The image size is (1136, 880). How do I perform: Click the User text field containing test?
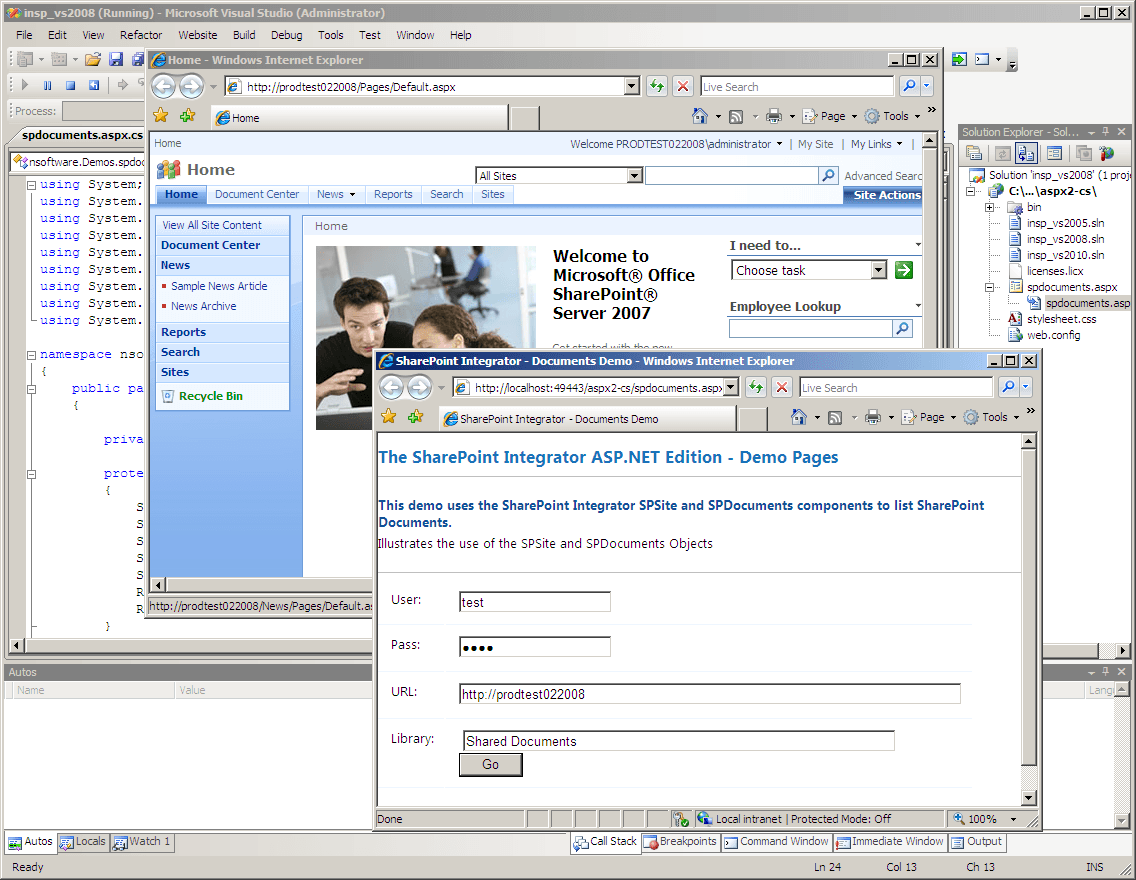(x=535, y=602)
